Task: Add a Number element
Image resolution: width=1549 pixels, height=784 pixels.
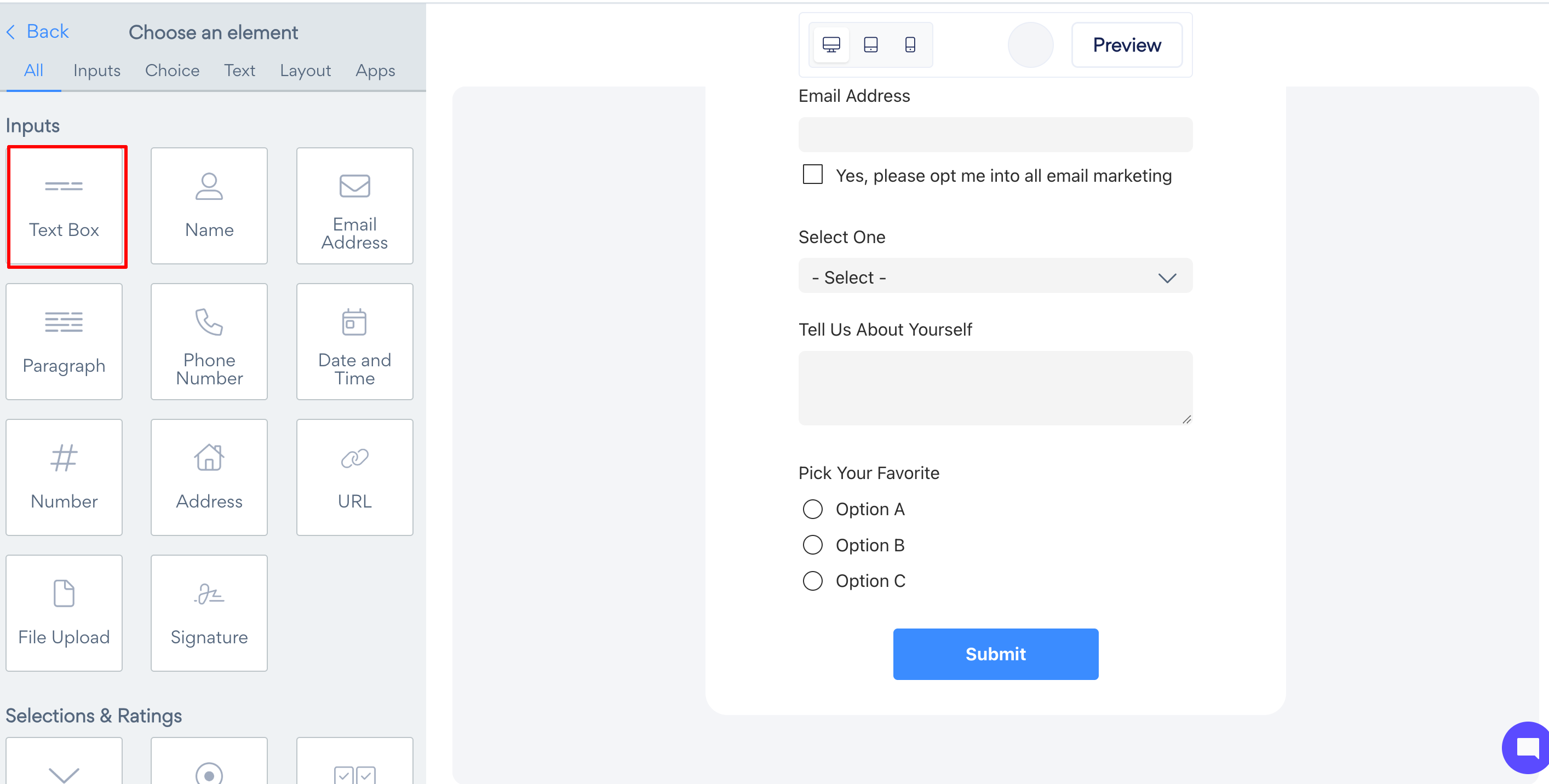Action: pos(64,477)
